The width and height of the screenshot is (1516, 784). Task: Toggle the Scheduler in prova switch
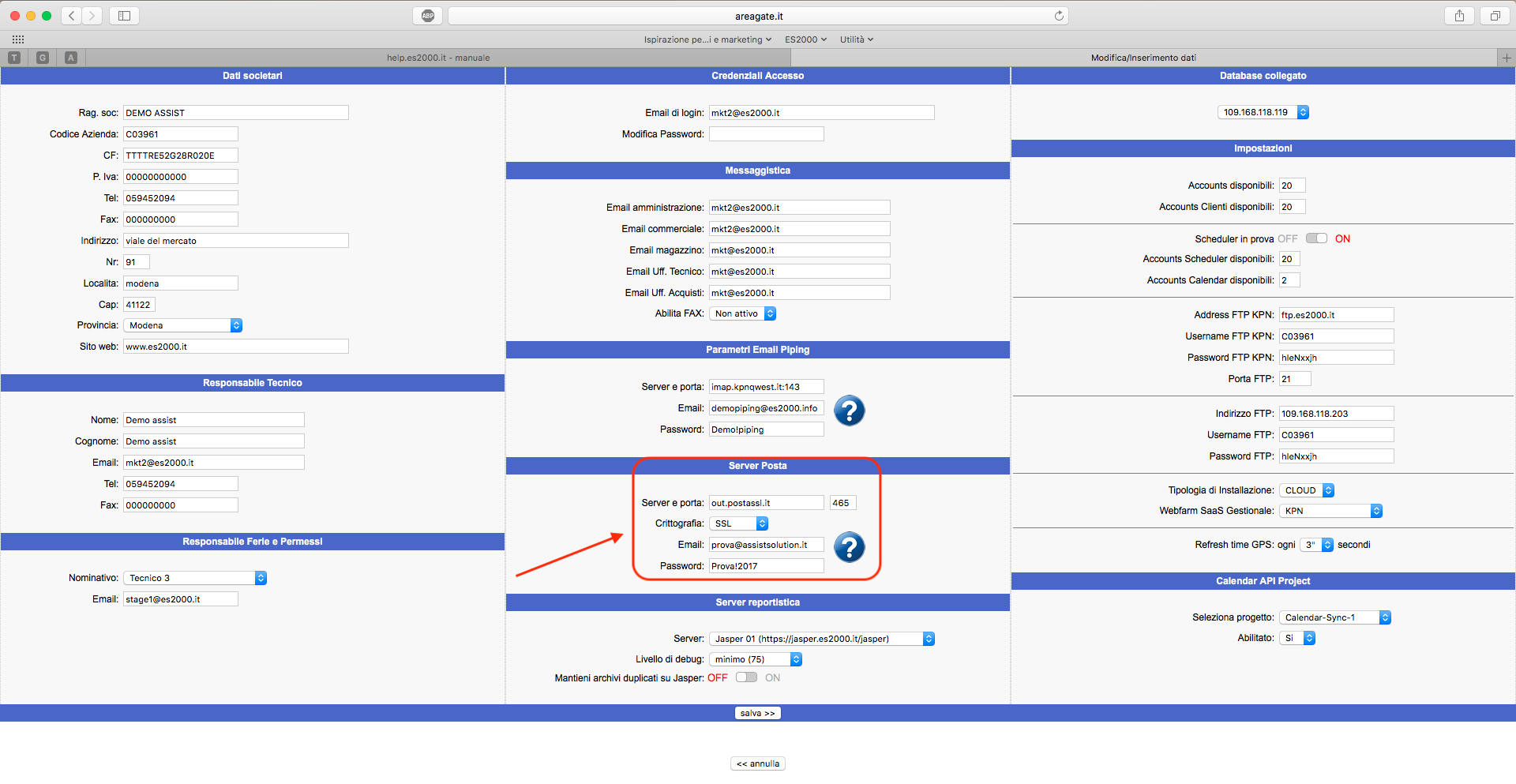(x=1316, y=238)
